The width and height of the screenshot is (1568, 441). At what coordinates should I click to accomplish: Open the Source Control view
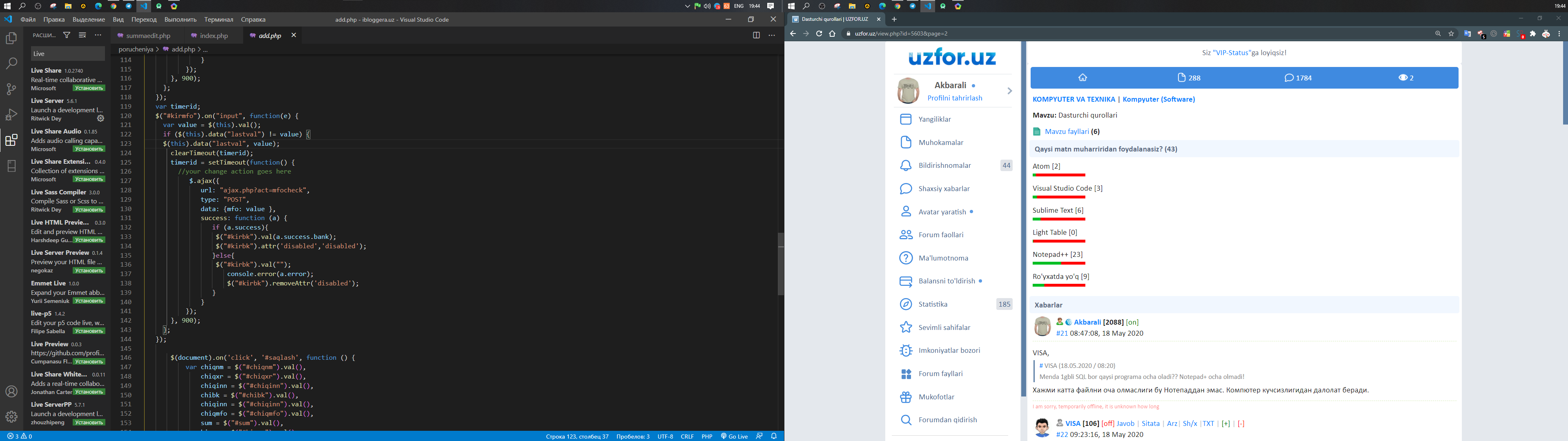[11, 89]
